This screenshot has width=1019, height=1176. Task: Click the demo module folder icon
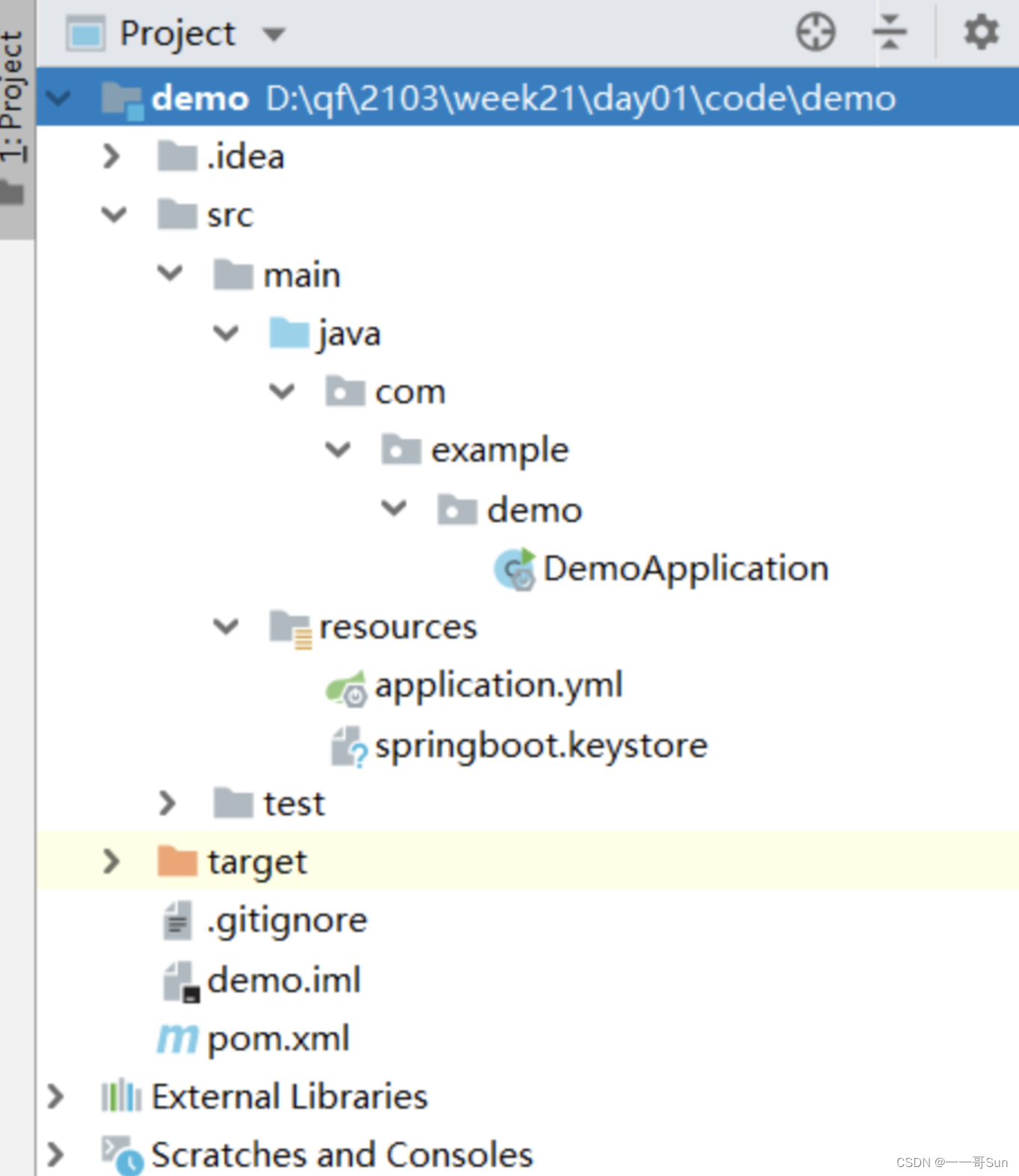(x=122, y=100)
